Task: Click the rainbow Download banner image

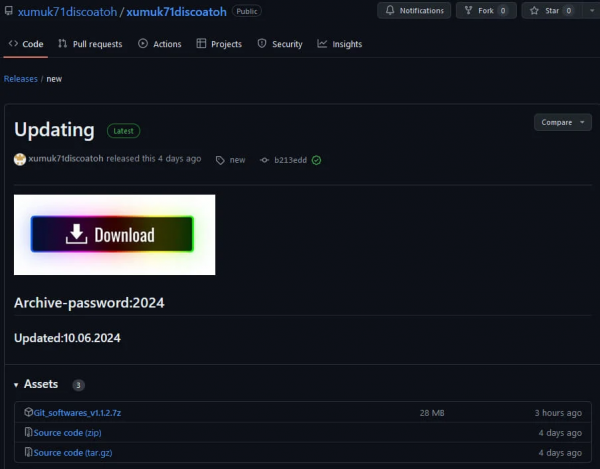Action: click(x=114, y=235)
